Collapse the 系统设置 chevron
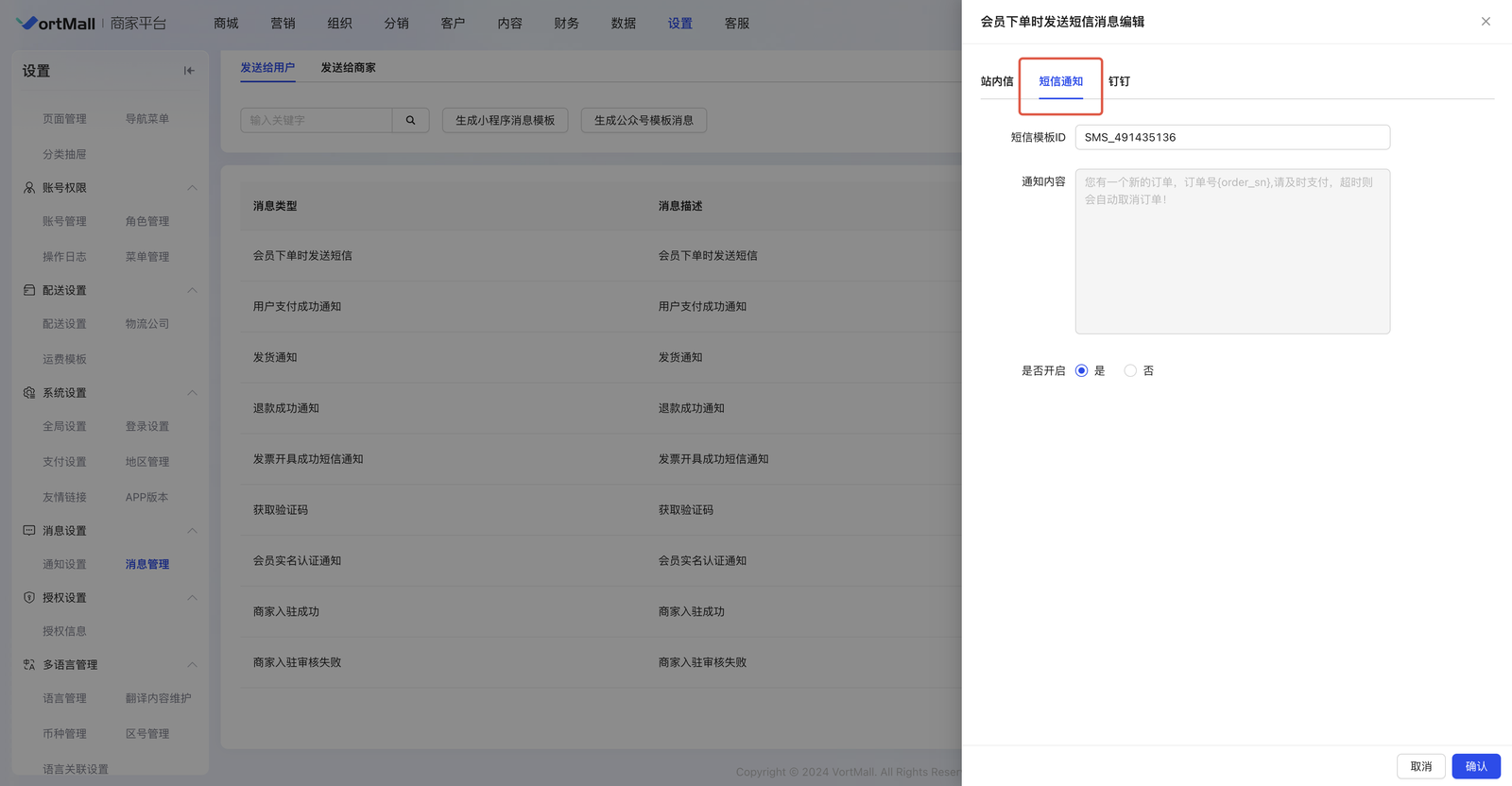Viewport: 1512px width, 786px height. [x=192, y=393]
